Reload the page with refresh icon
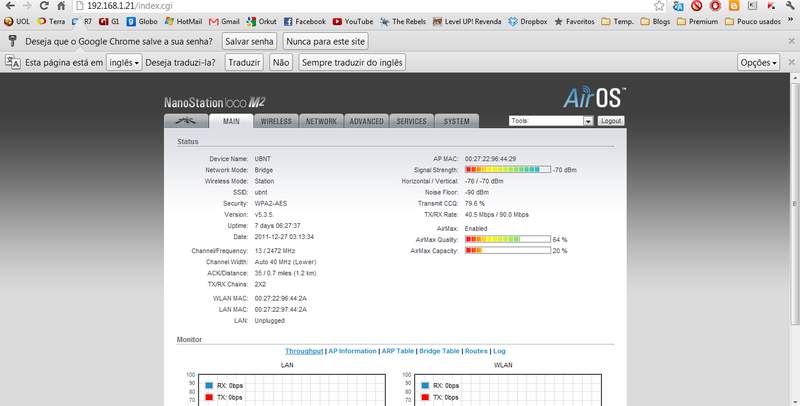The width and height of the screenshot is (800, 406). (44, 6)
